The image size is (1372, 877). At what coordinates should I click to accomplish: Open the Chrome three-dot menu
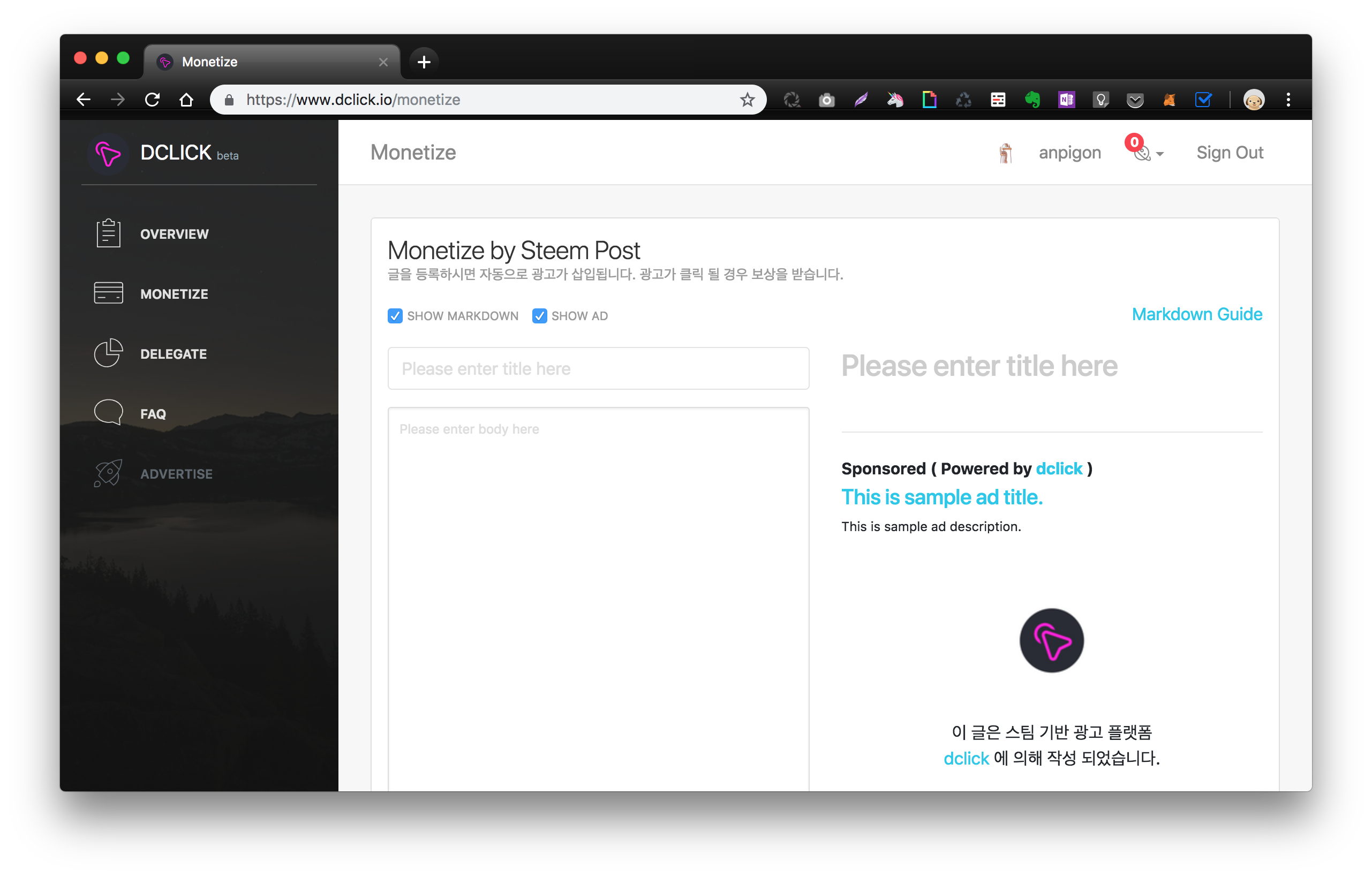[x=1288, y=100]
